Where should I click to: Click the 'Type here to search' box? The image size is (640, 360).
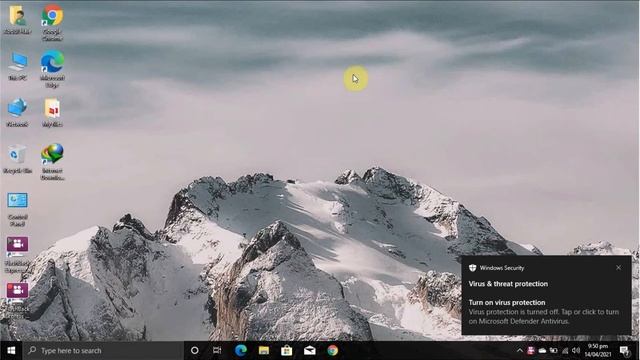click(103, 350)
